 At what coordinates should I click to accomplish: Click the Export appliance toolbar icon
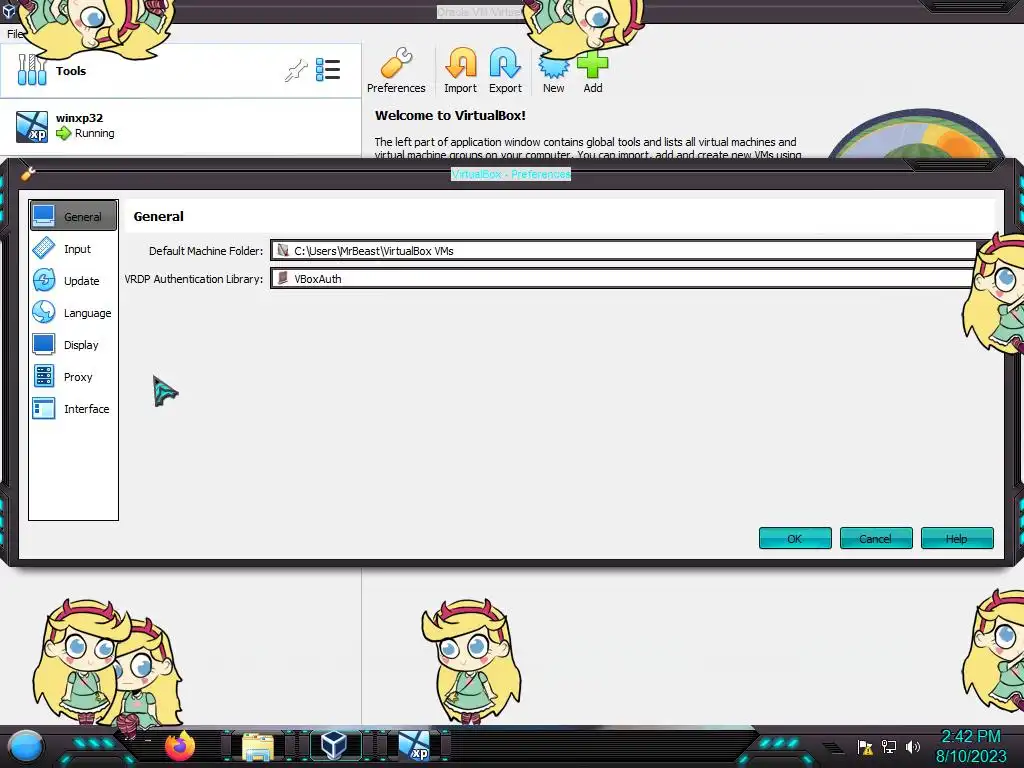[x=505, y=70]
